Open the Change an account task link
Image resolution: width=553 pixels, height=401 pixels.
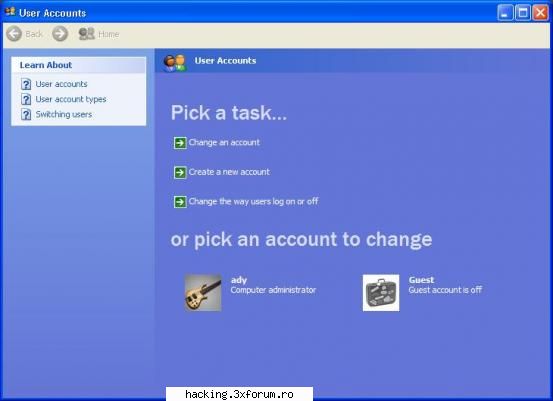point(224,142)
